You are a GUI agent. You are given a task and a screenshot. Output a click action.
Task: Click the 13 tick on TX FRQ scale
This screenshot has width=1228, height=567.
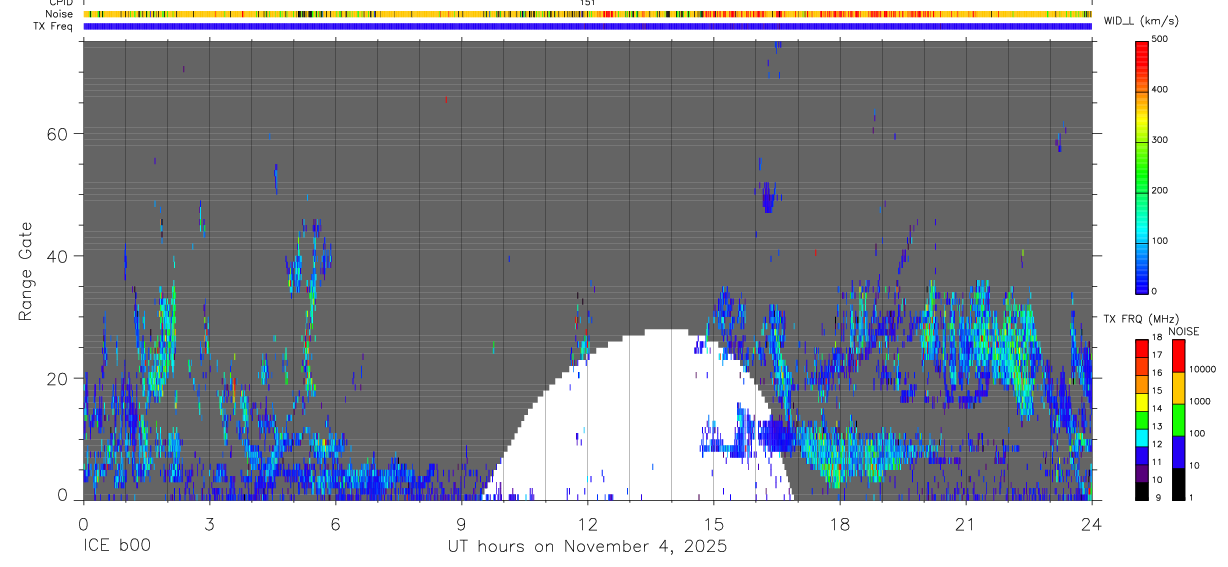(x=1157, y=426)
